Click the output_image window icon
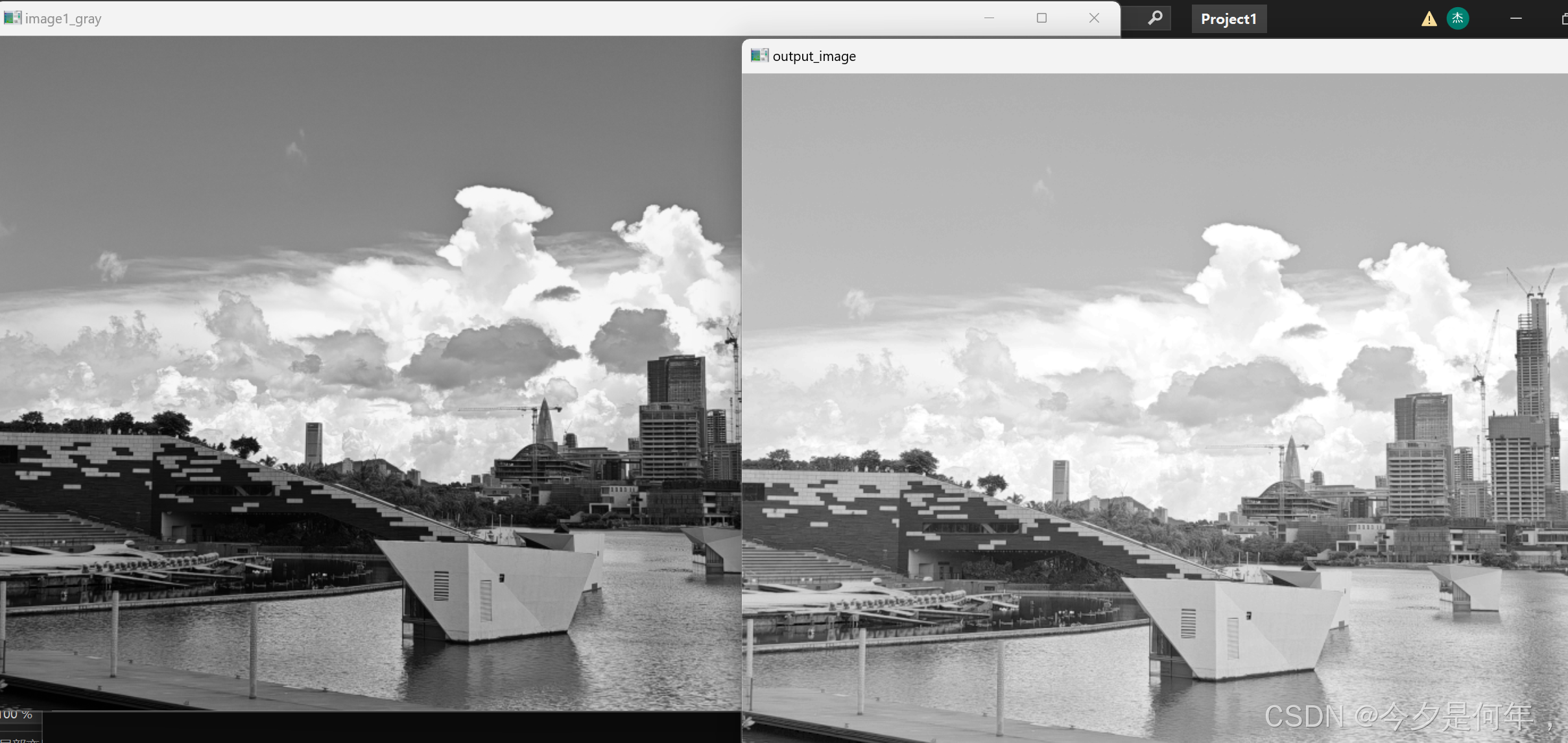1568x743 pixels. pyautogui.click(x=759, y=56)
